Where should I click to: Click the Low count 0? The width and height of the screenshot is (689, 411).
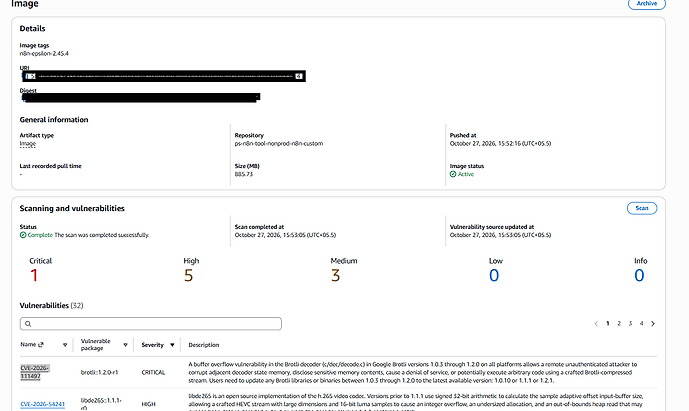pyautogui.click(x=494, y=276)
